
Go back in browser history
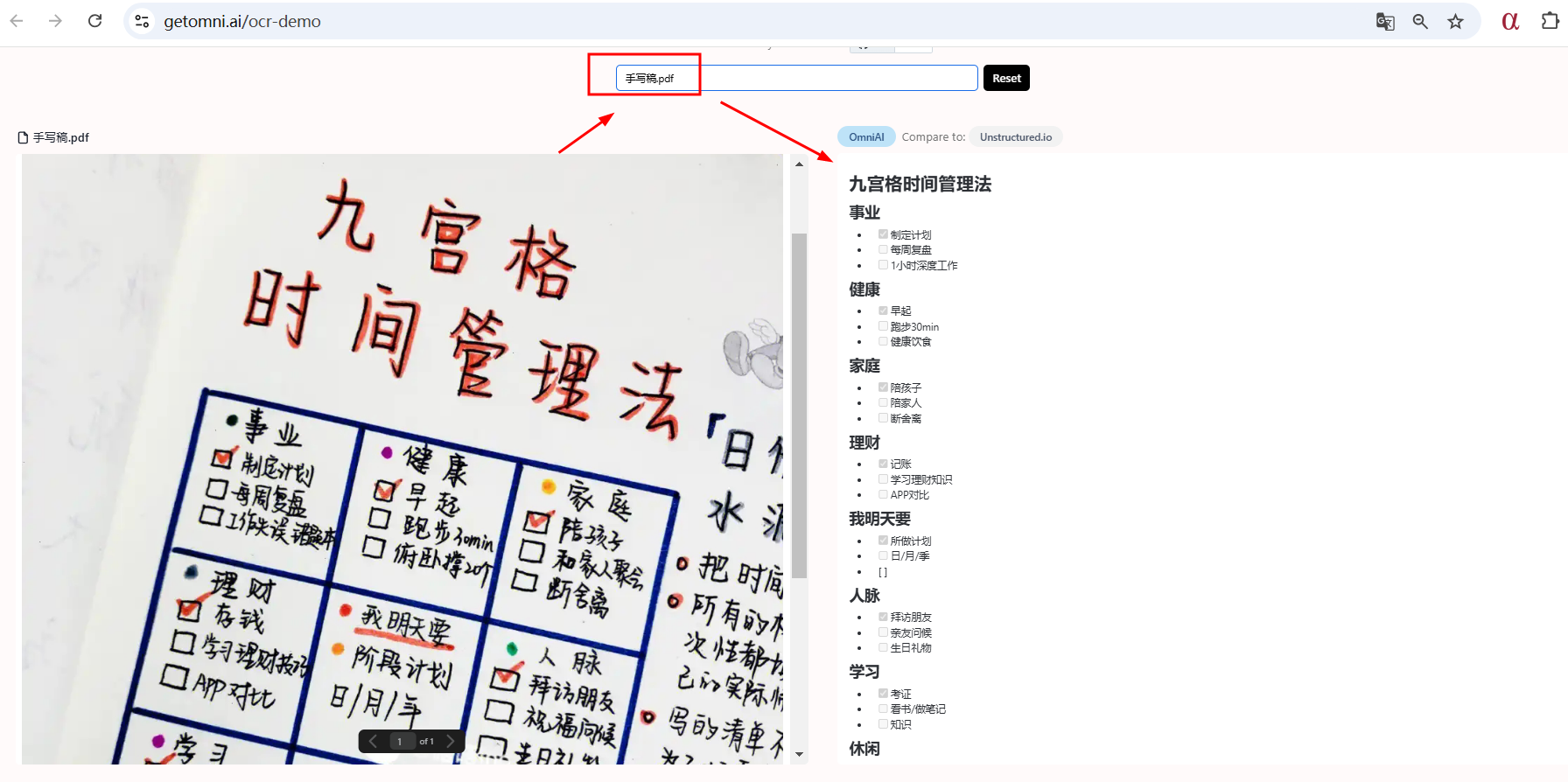[x=17, y=21]
